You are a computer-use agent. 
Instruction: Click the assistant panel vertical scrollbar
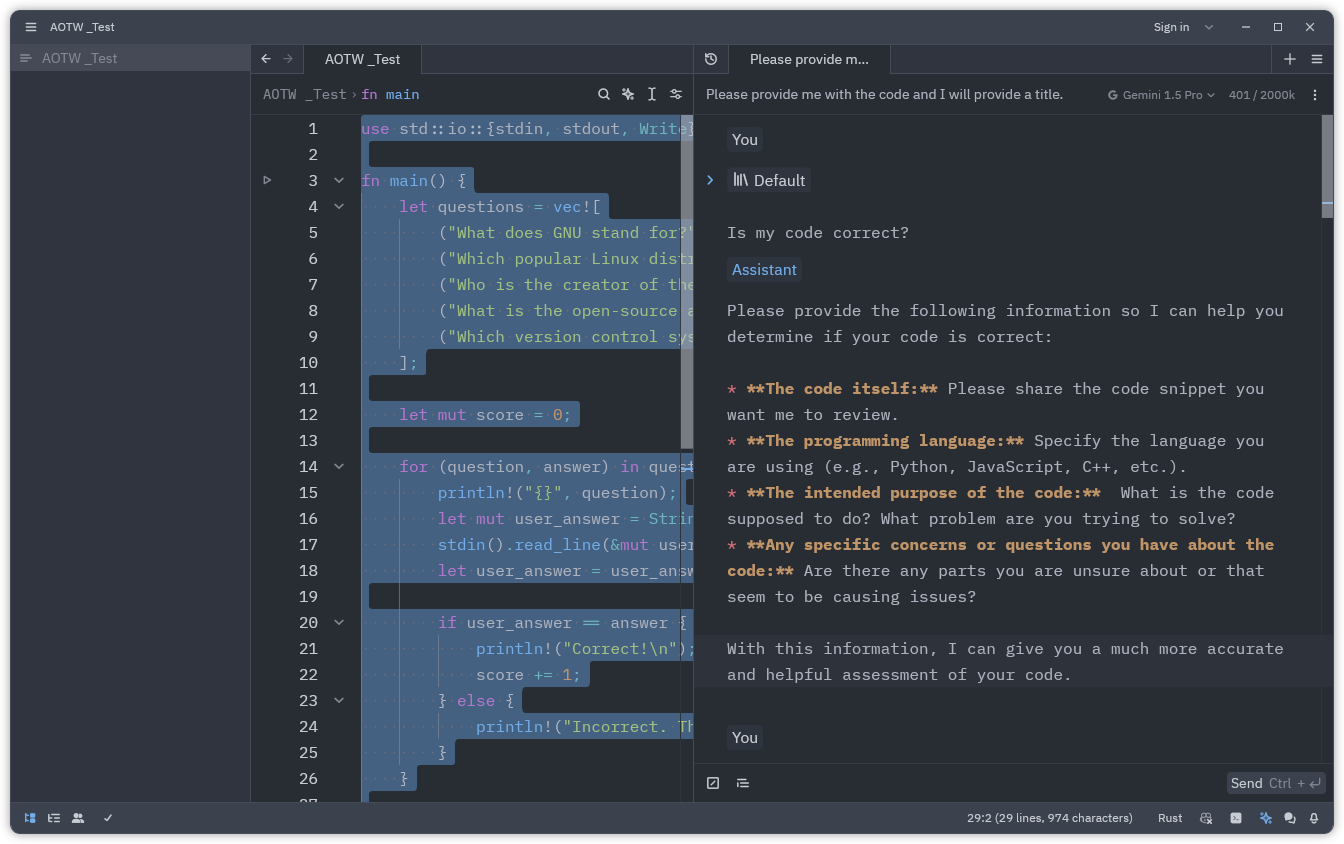1327,165
